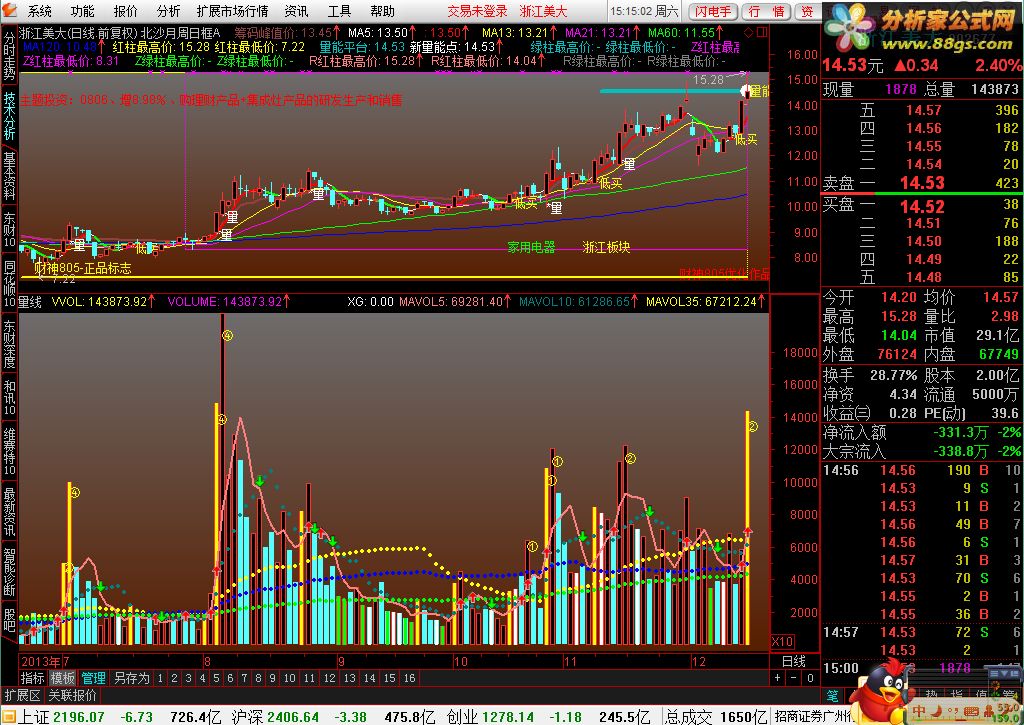Open the 维赛特10 sidebar tab

(x=9, y=451)
